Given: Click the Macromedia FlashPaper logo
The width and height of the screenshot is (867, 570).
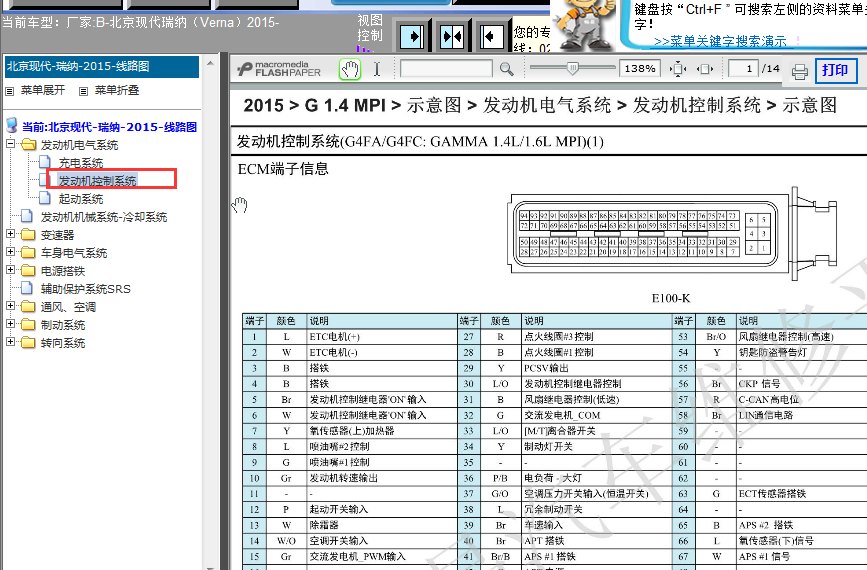Looking at the screenshot, I should click(280, 69).
